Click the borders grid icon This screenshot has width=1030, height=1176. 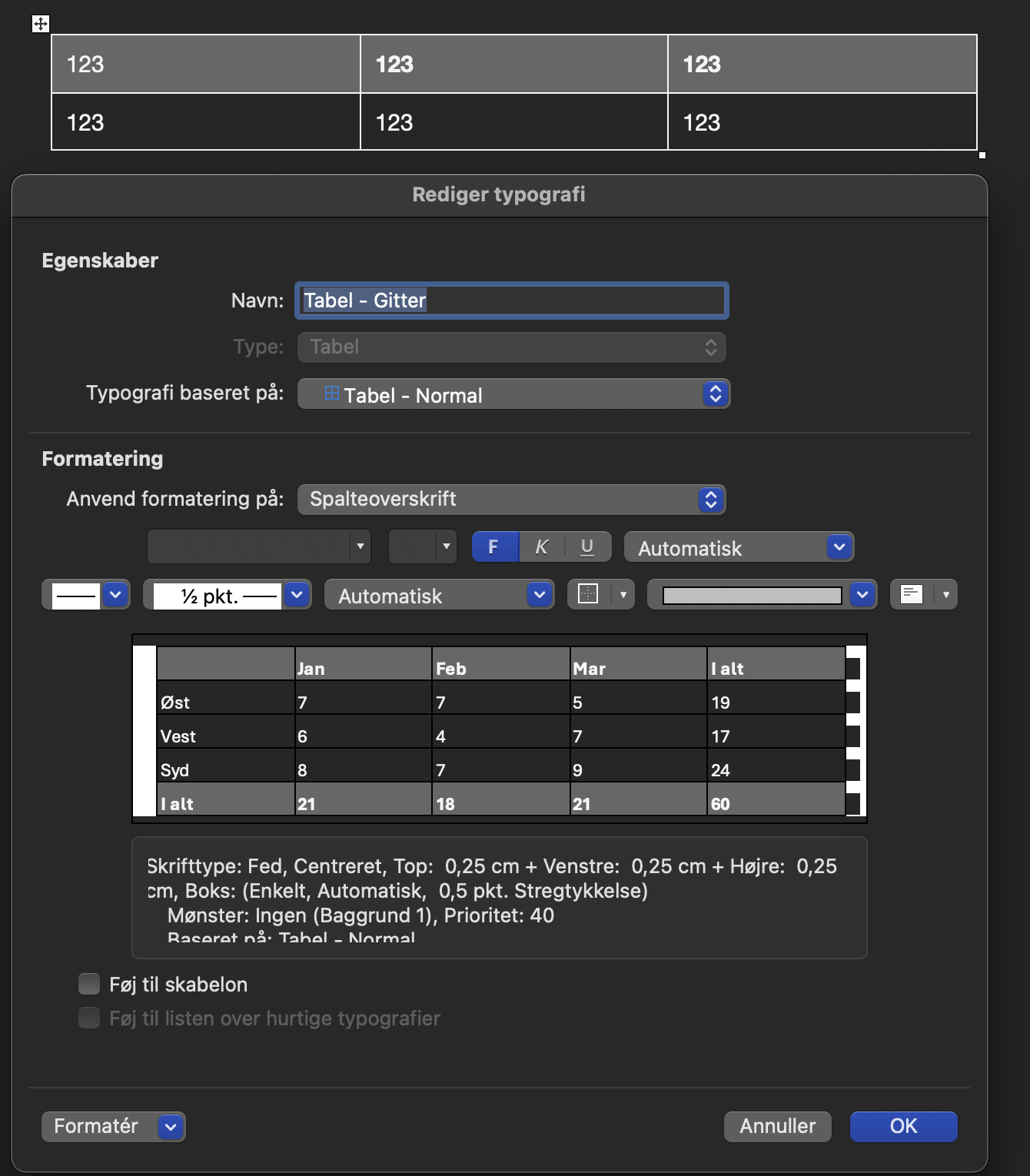pos(590,594)
